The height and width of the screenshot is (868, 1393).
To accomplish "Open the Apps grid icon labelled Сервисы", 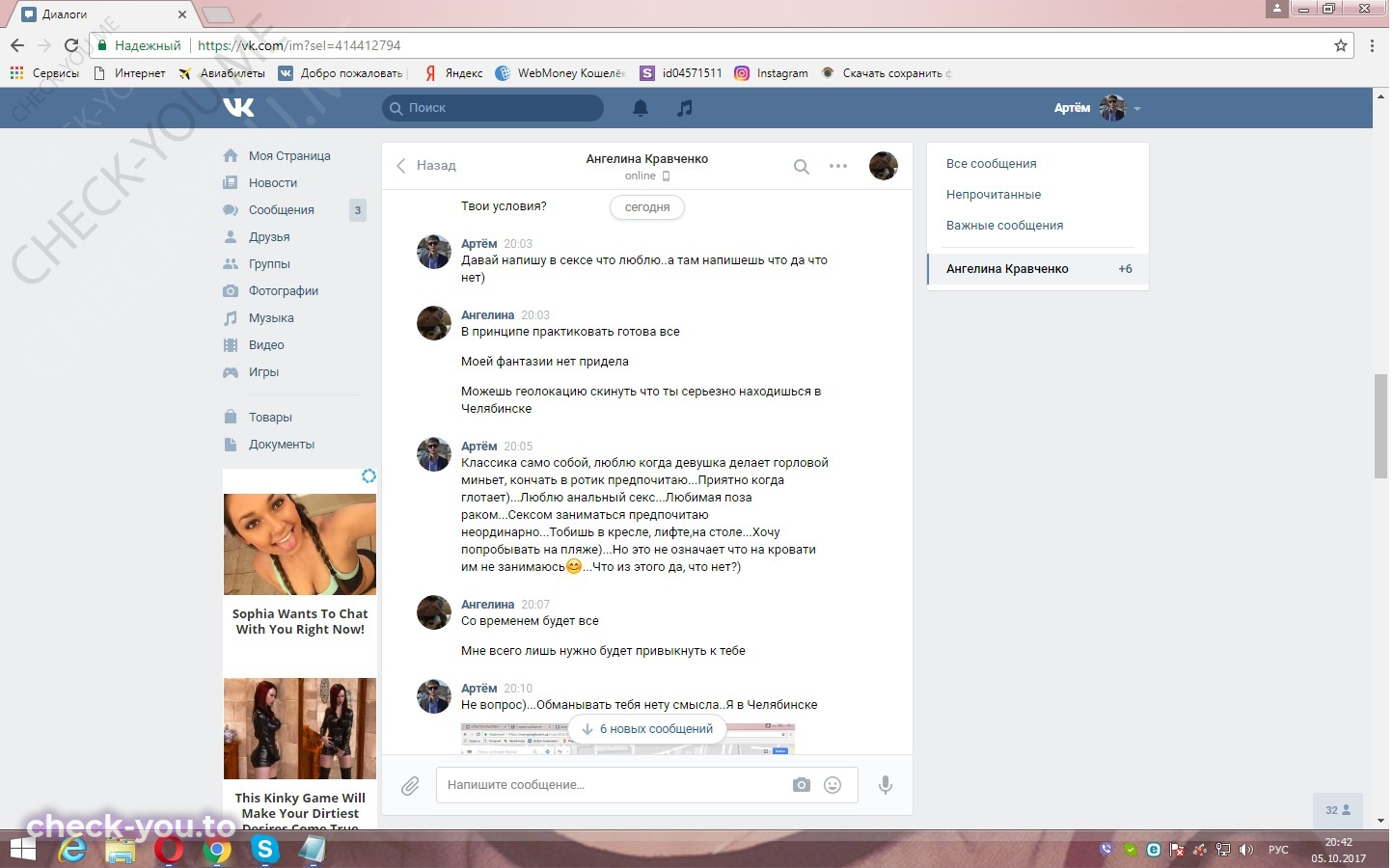I will click(x=44, y=73).
